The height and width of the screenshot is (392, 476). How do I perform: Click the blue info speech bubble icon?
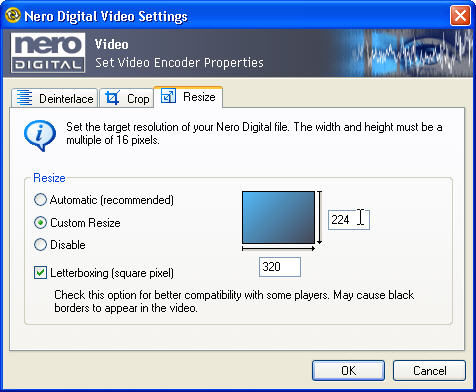40,135
